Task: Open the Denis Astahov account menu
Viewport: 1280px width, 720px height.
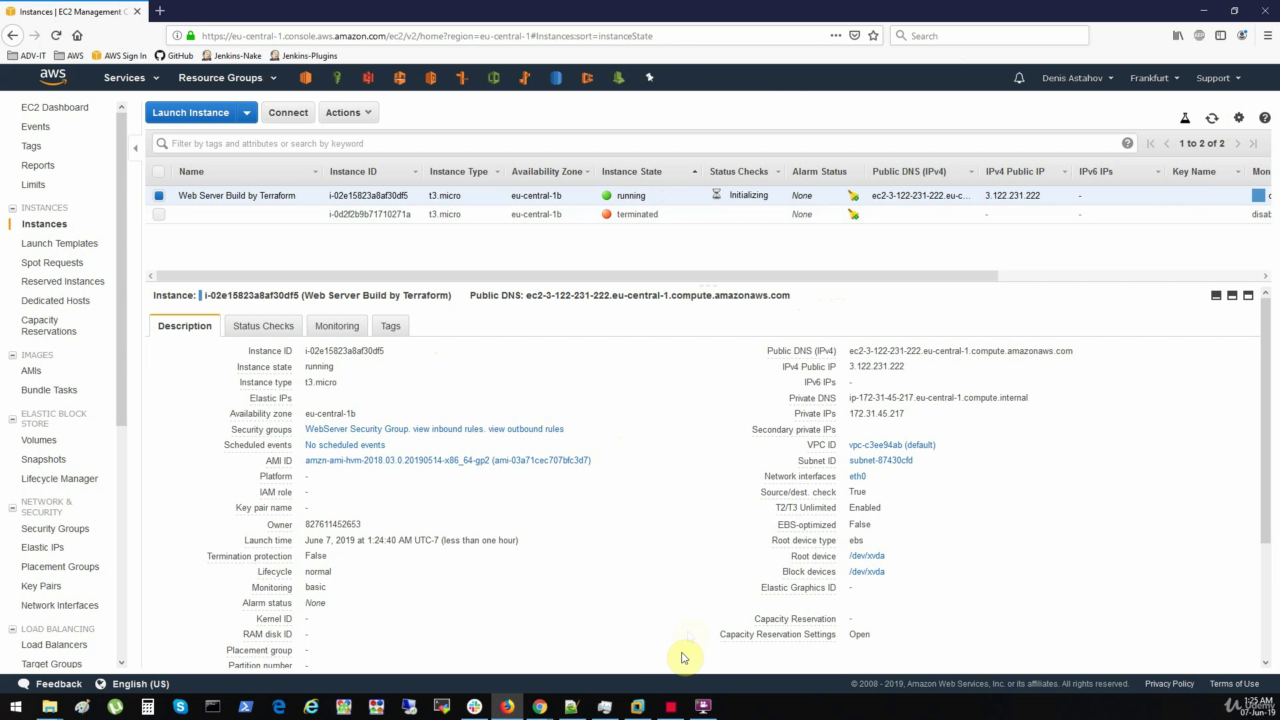Action: 1079,78
